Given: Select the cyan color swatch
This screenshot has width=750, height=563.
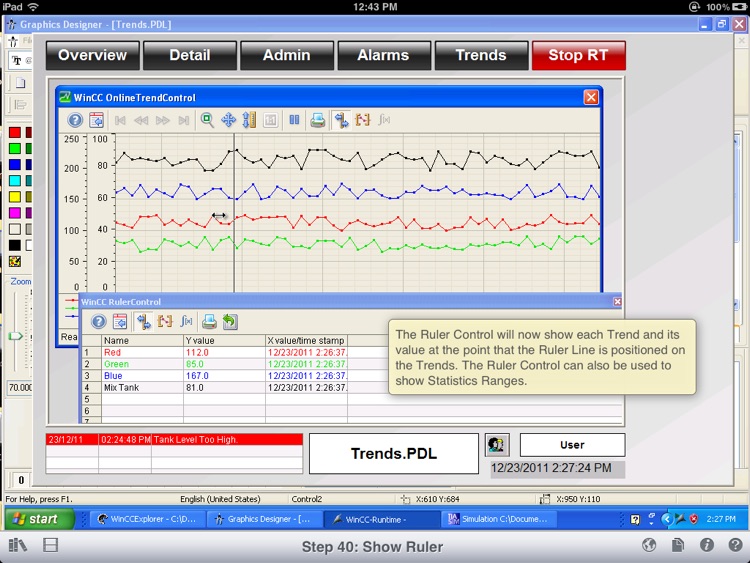Looking at the screenshot, I should (x=15, y=181).
